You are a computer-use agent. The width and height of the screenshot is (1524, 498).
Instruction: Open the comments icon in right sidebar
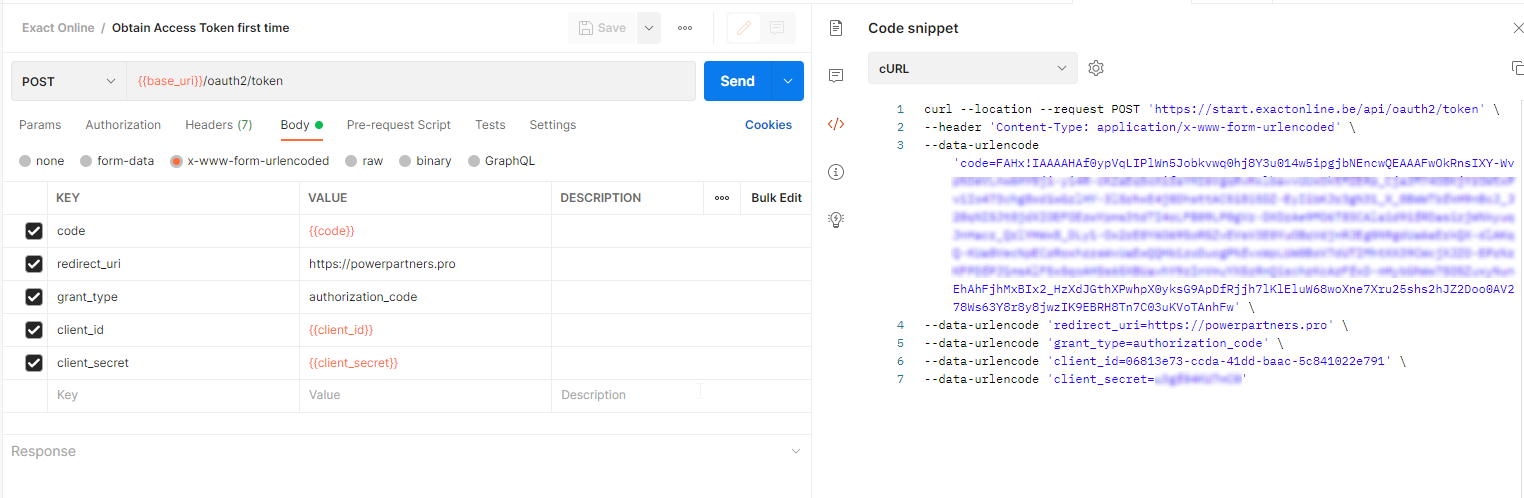[x=837, y=76]
